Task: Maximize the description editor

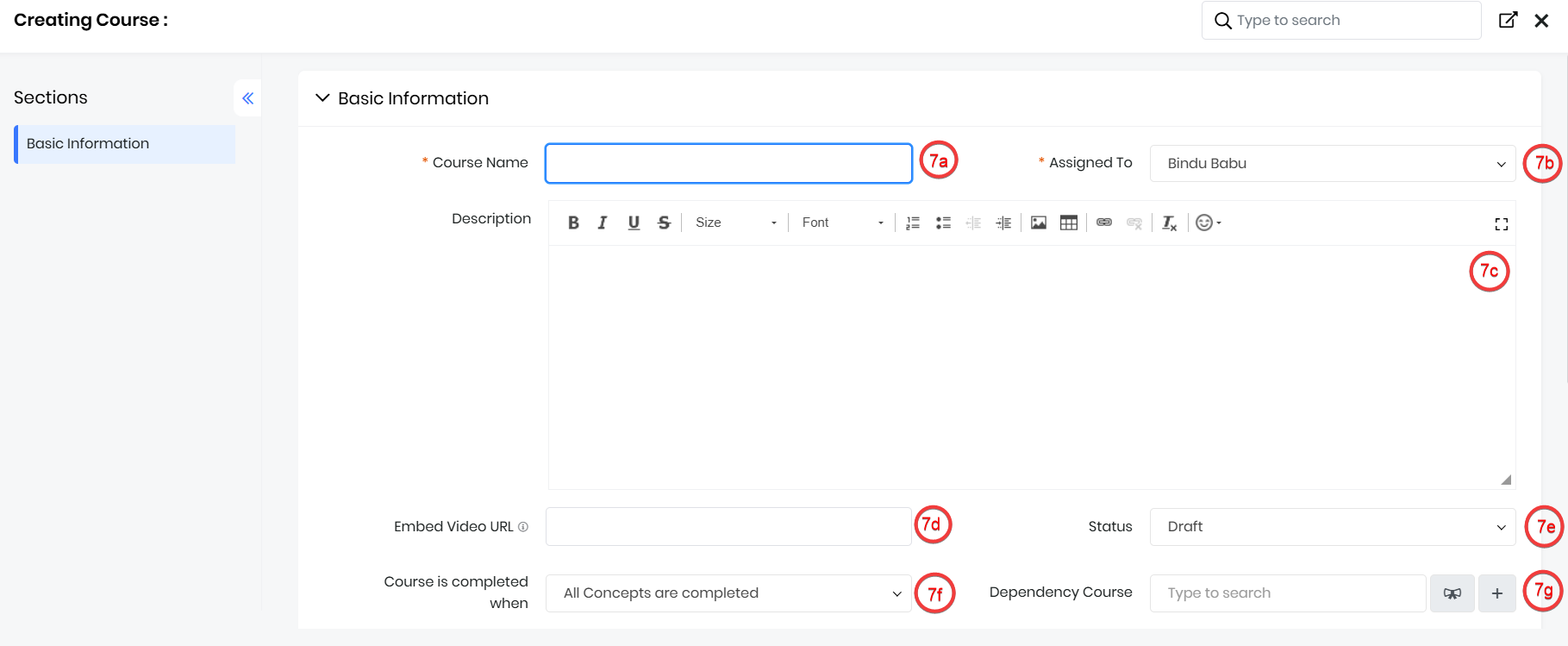Action: click(x=1501, y=224)
